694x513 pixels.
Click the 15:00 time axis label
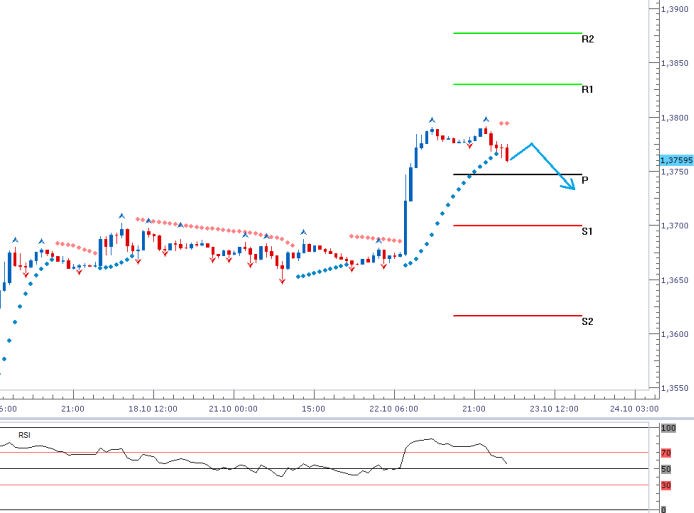(313, 409)
